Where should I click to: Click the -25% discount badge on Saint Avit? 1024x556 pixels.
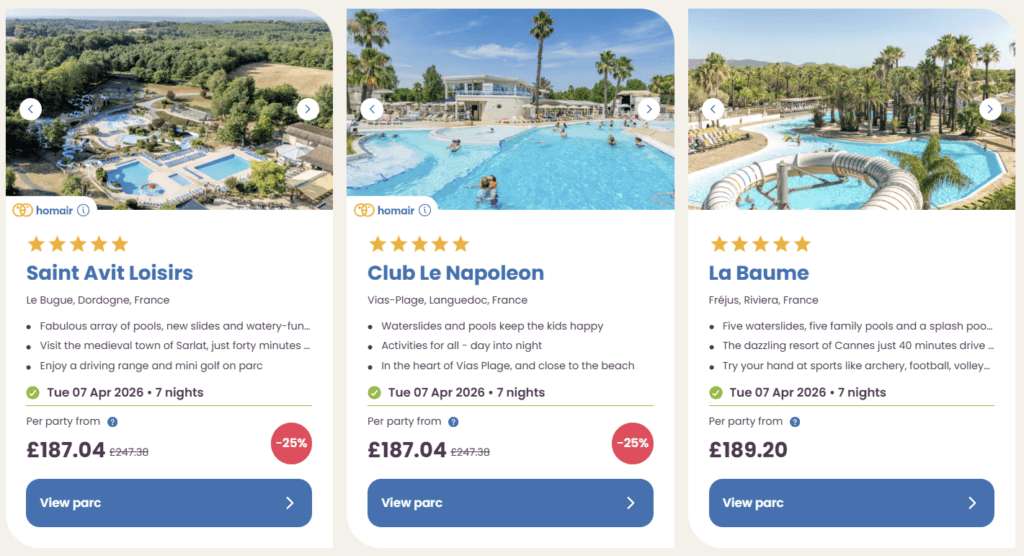[x=291, y=443]
